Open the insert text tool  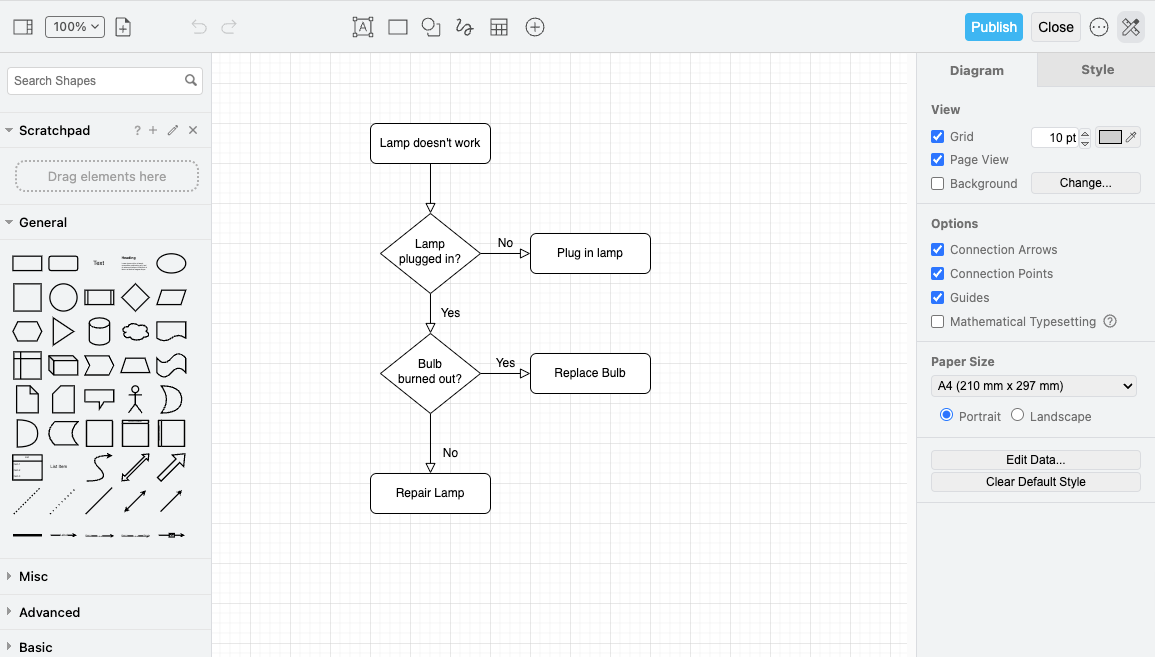pos(362,27)
